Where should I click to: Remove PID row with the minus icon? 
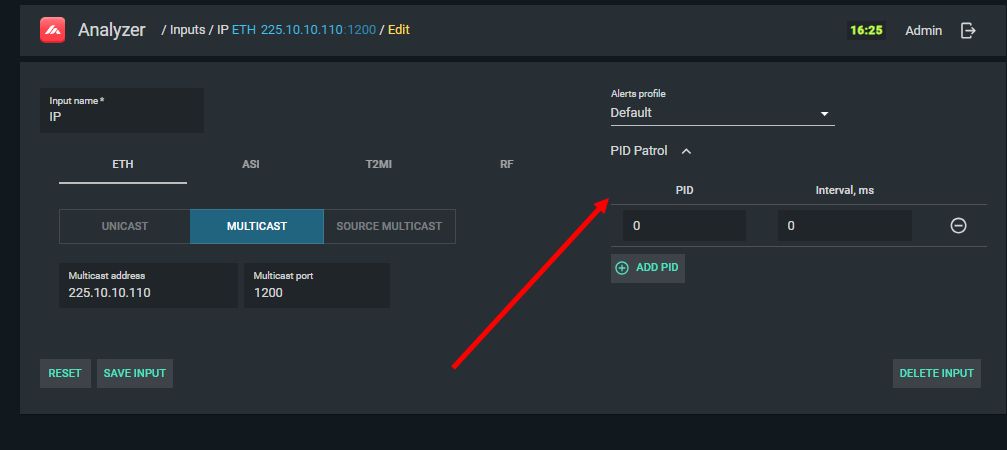coord(958,226)
